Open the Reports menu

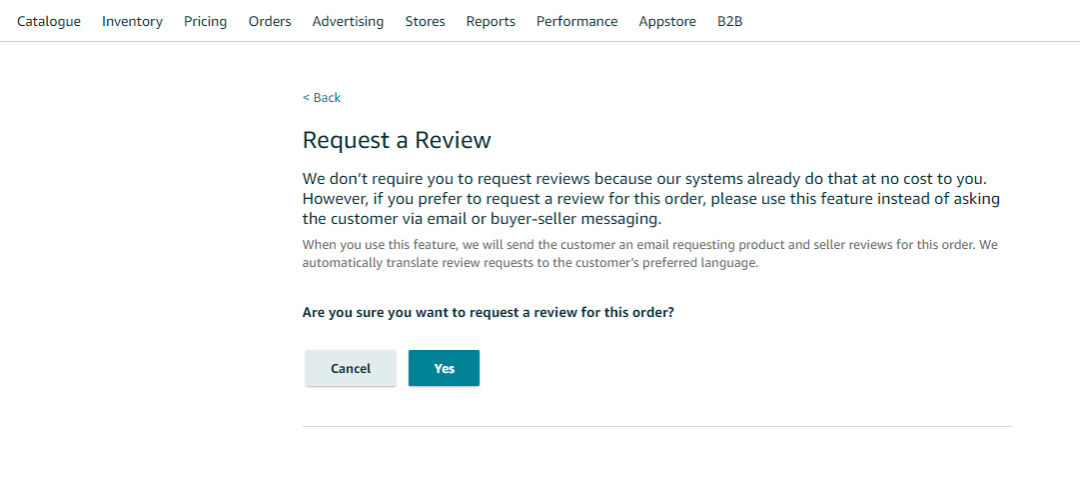(491, 21)
